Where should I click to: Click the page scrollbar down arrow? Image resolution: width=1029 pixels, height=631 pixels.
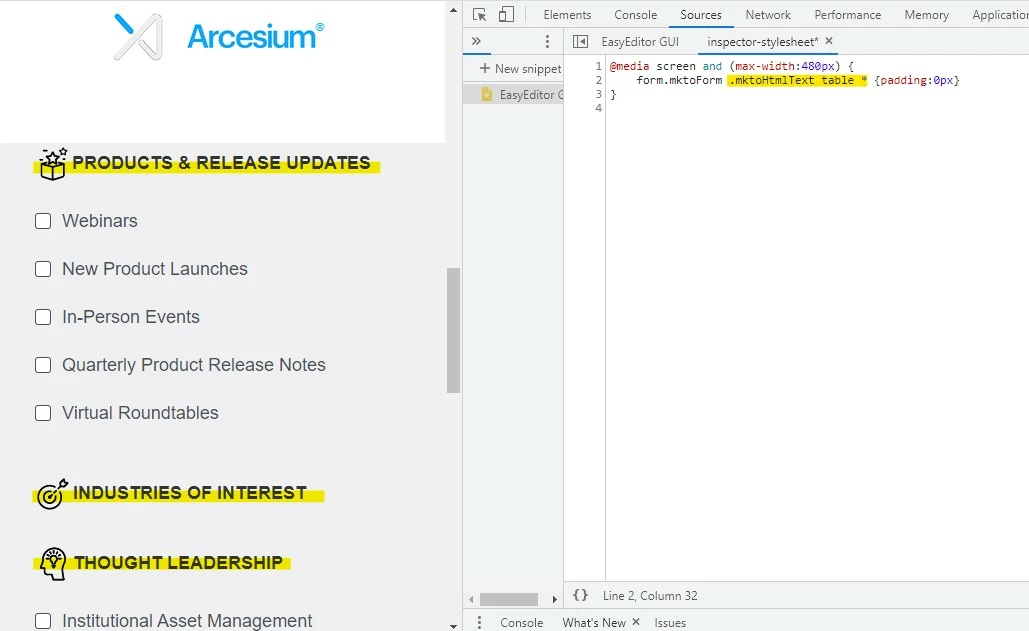453,626
